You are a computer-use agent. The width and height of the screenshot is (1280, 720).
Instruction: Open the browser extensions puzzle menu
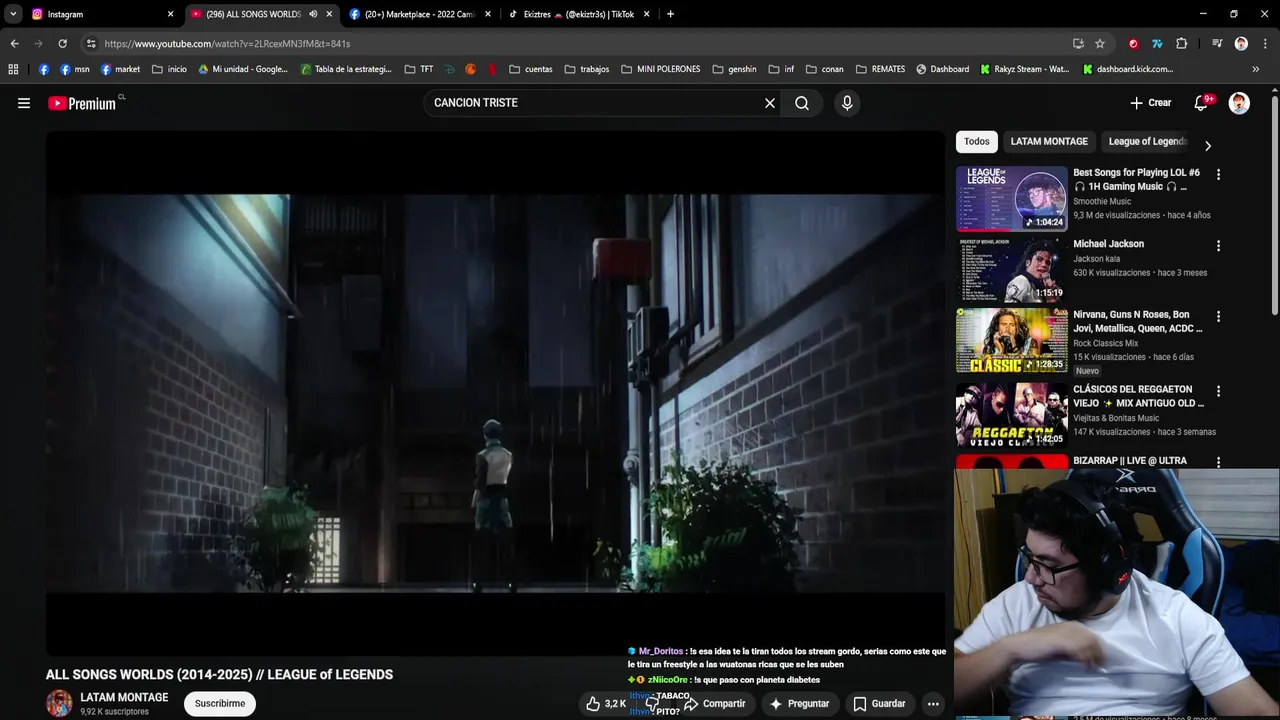[x=1181, y=44]
